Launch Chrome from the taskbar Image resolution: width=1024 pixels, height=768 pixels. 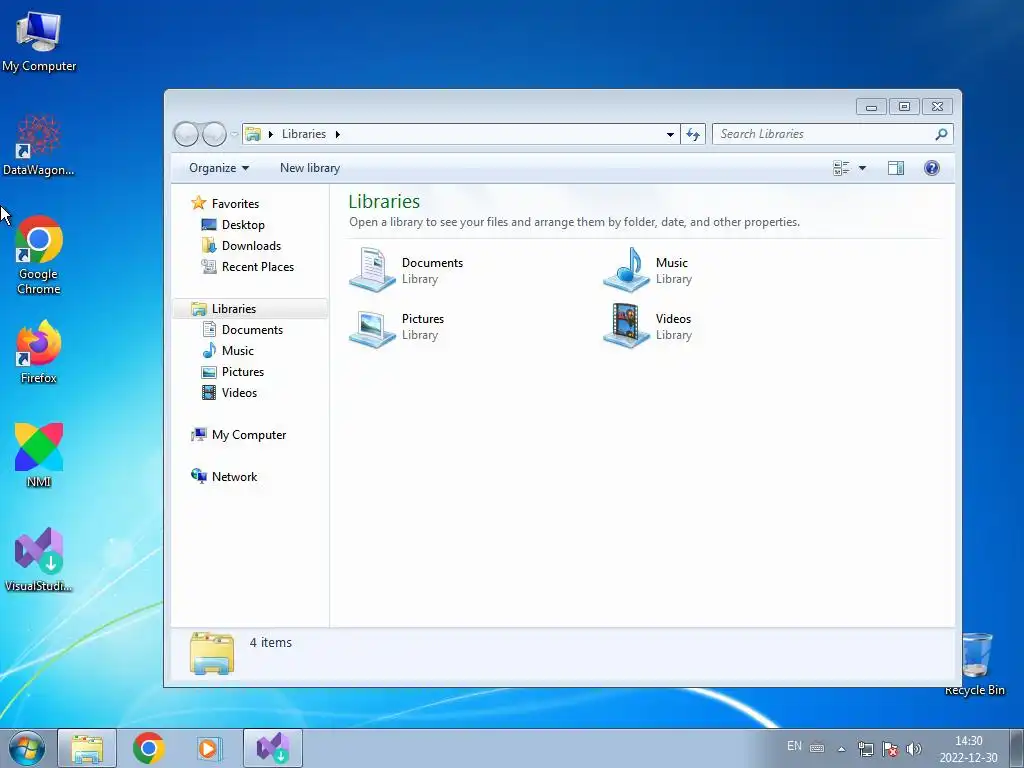pyautogui.click(x=148, y=748)
